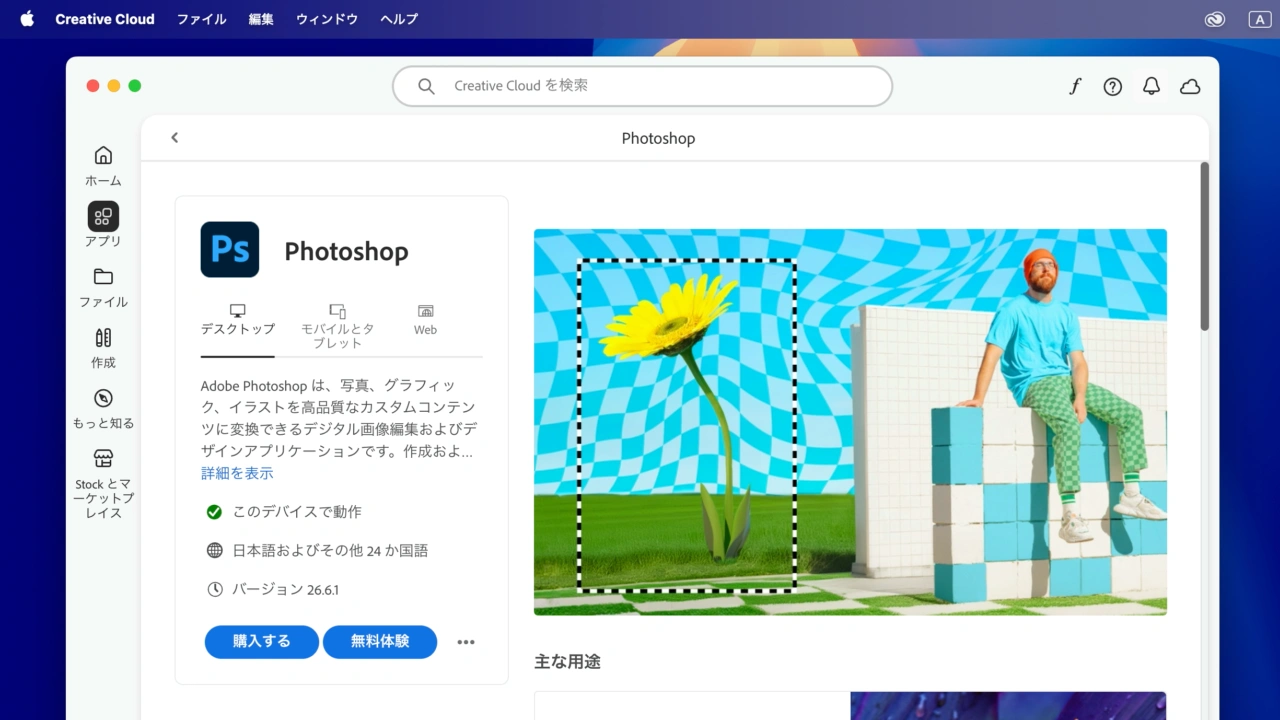Click the cloud sync status icon
The image size is (1280, 720).
(1190, 87)
